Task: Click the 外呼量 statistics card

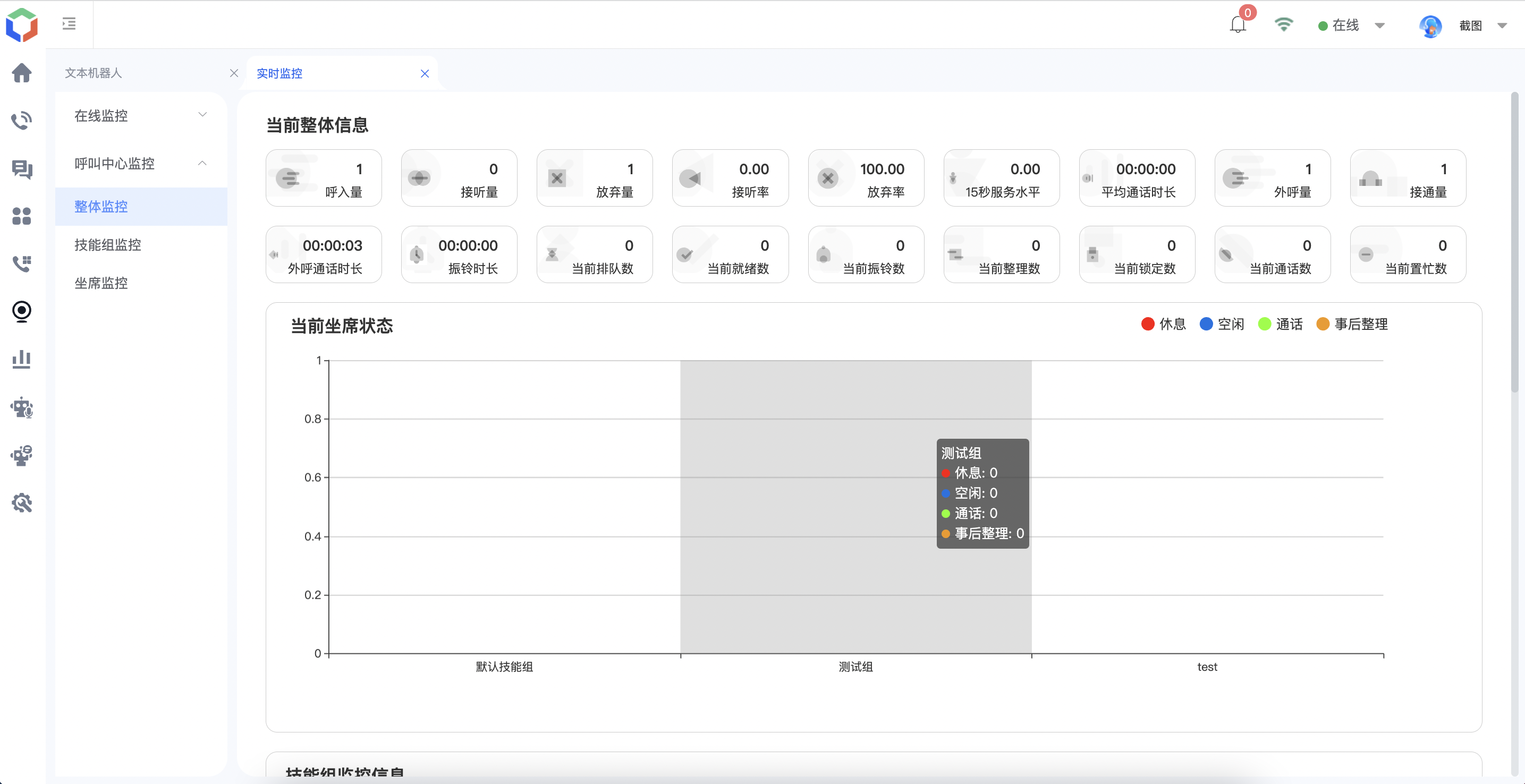Action: 1272,177
